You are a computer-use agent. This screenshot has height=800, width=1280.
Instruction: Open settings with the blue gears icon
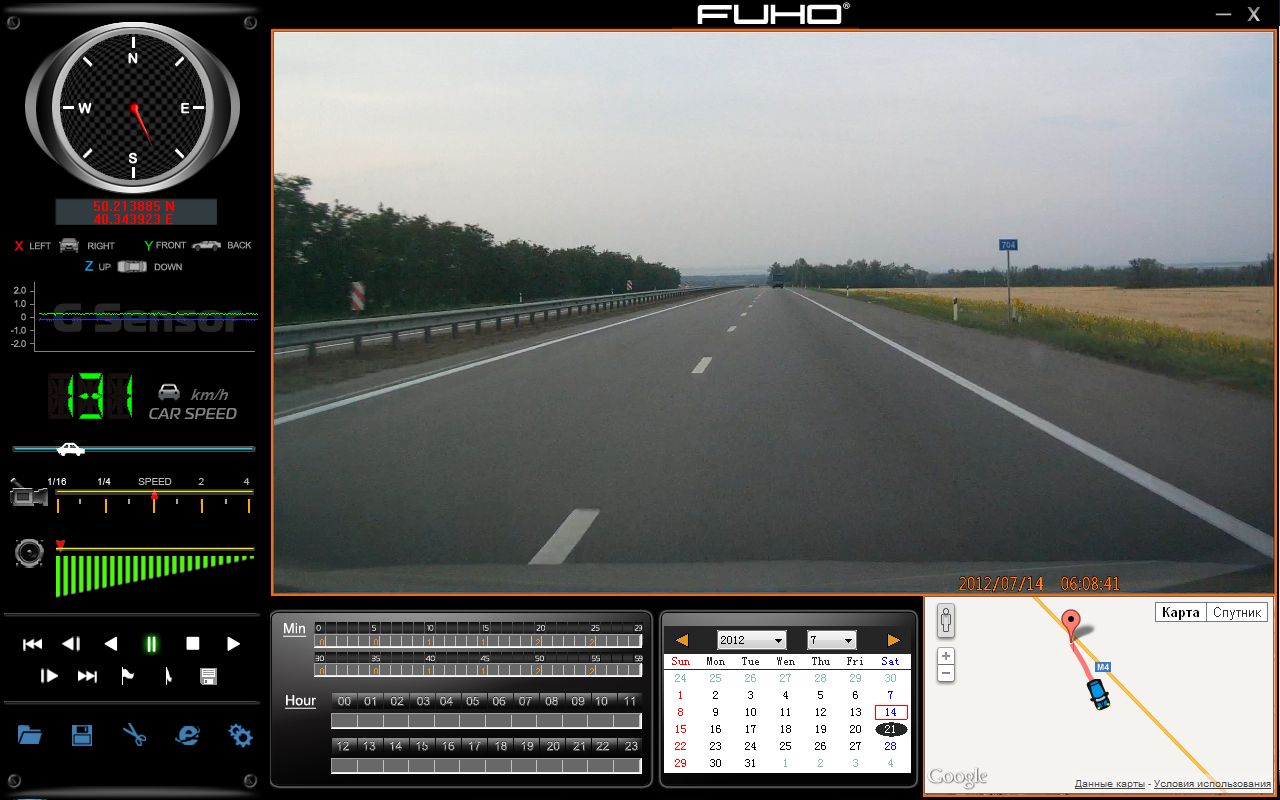click(240, 736)
